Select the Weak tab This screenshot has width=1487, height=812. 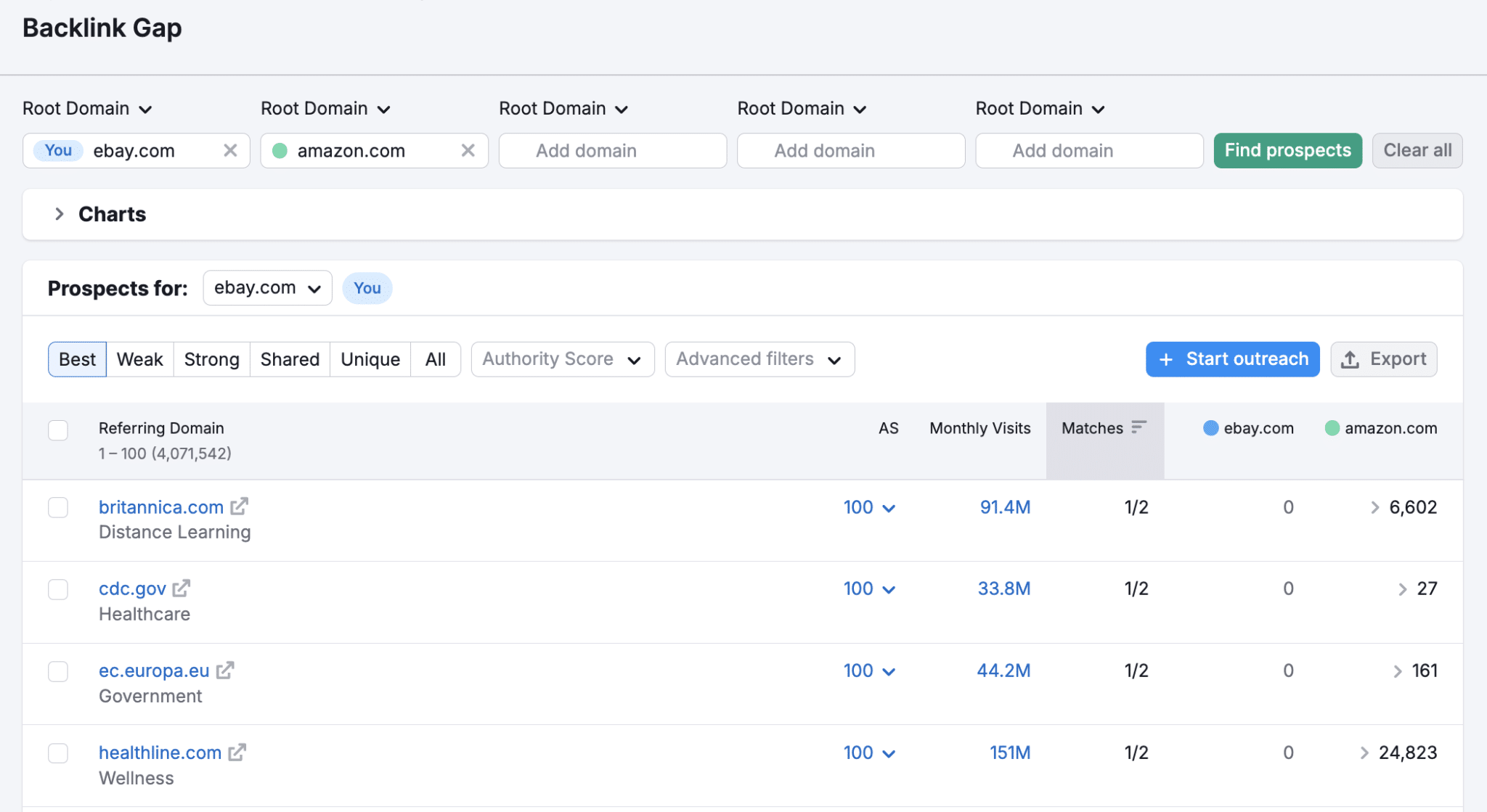[140, 359]
